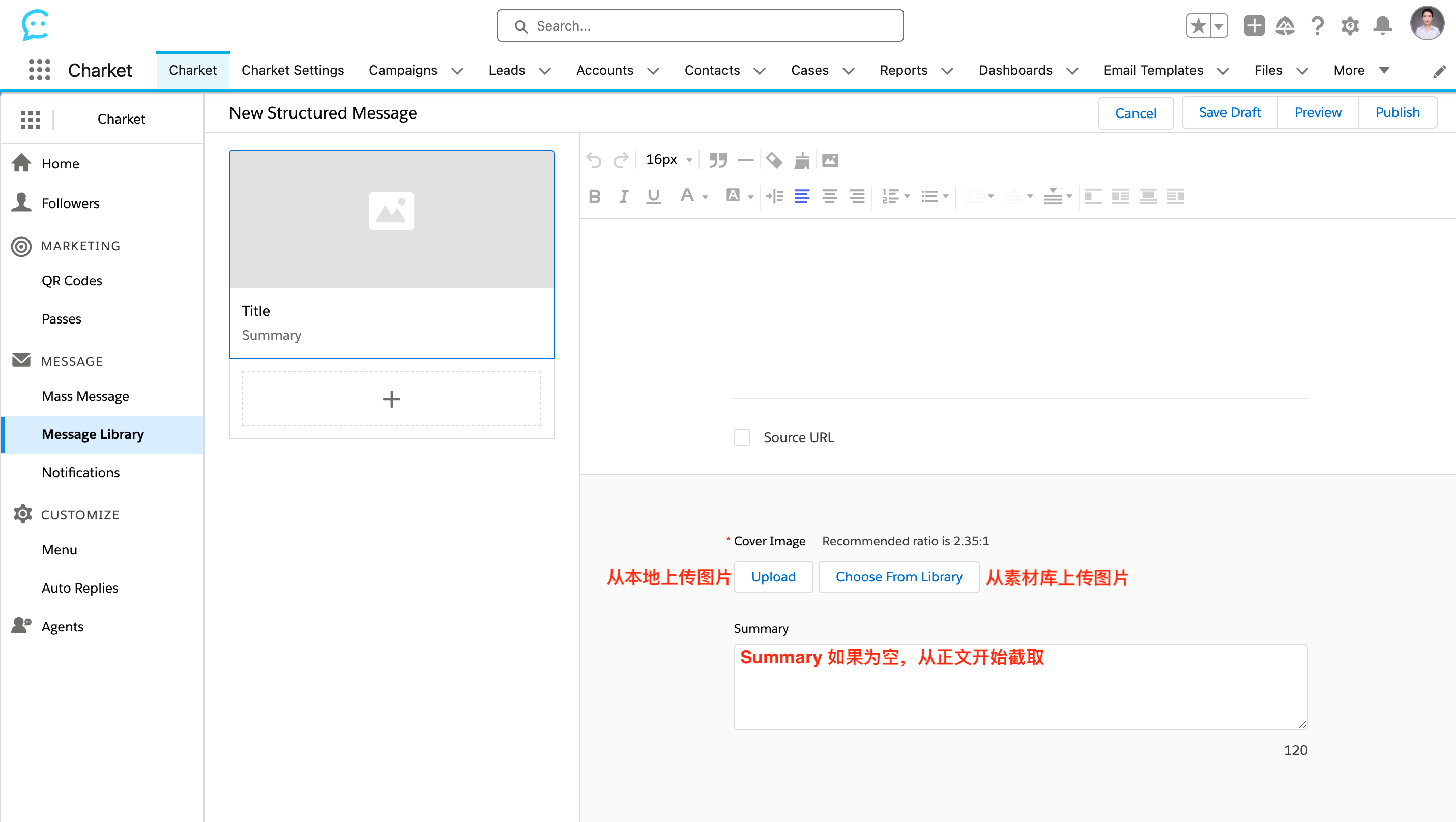The height and width of the screenshot is (822, 1456).
Task: Click the format painter eraser icon
Action: tap(774, 160)
